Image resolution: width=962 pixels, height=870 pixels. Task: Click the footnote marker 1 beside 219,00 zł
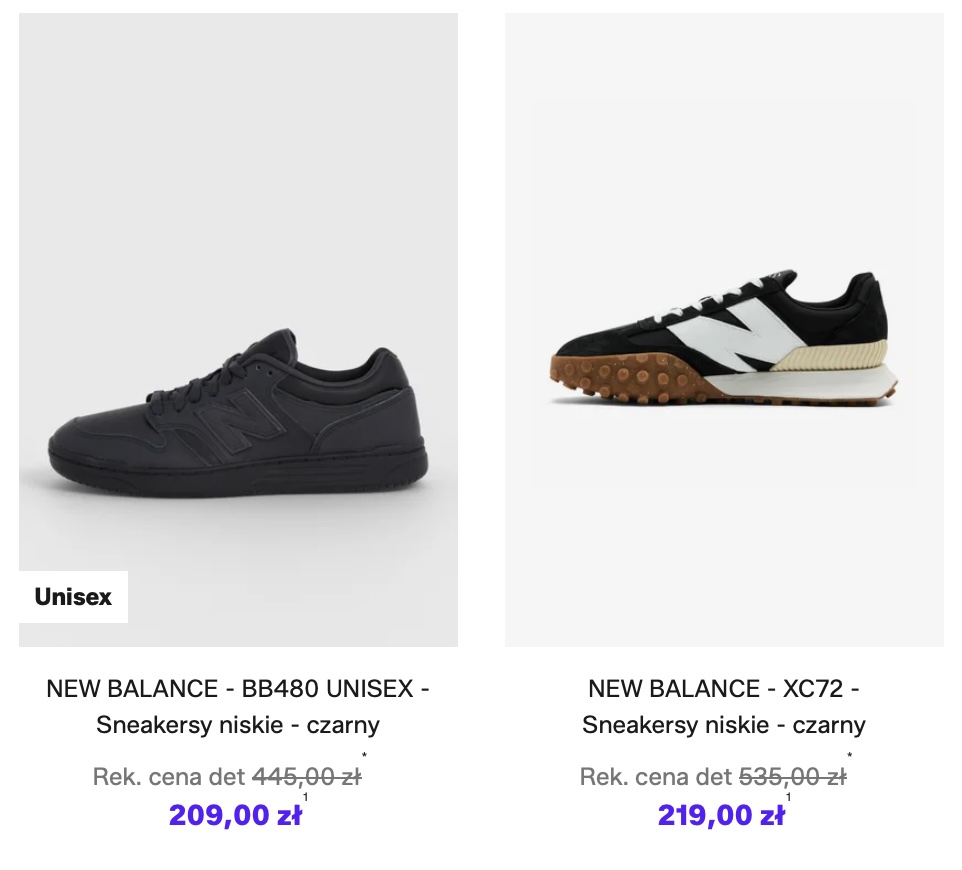tap(790, 797)
